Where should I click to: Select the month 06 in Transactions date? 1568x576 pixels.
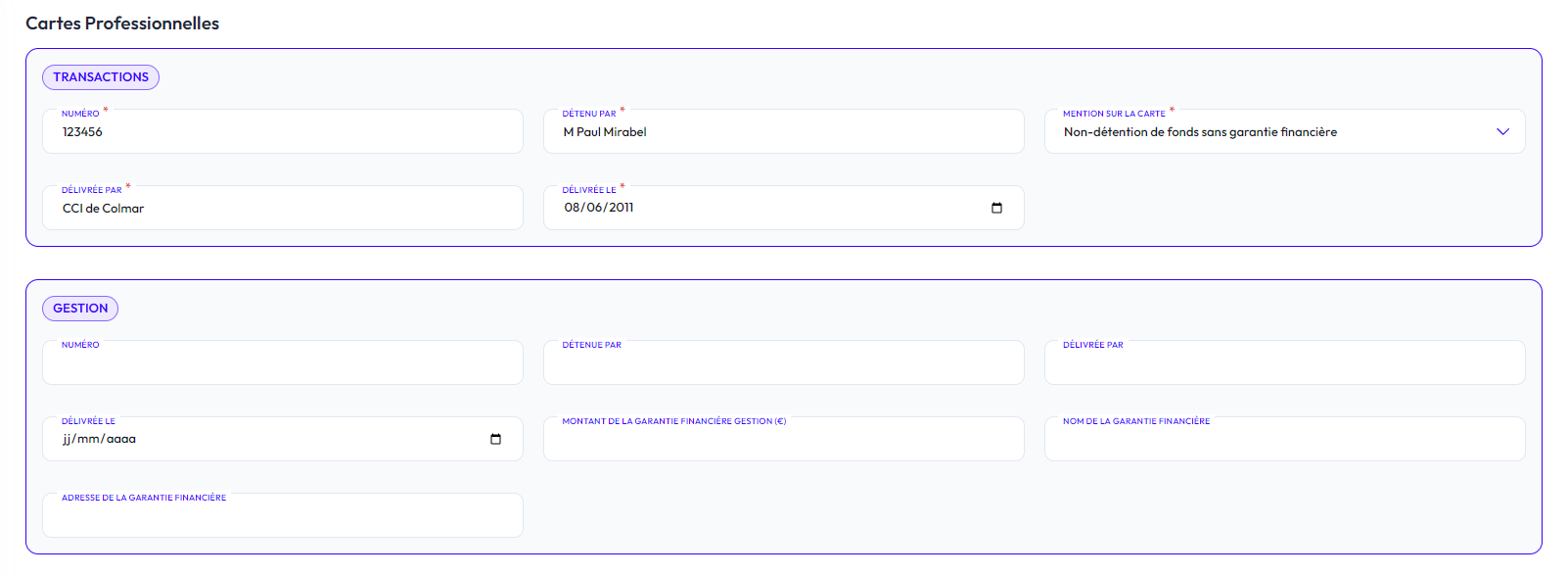(x=594, y=208)
